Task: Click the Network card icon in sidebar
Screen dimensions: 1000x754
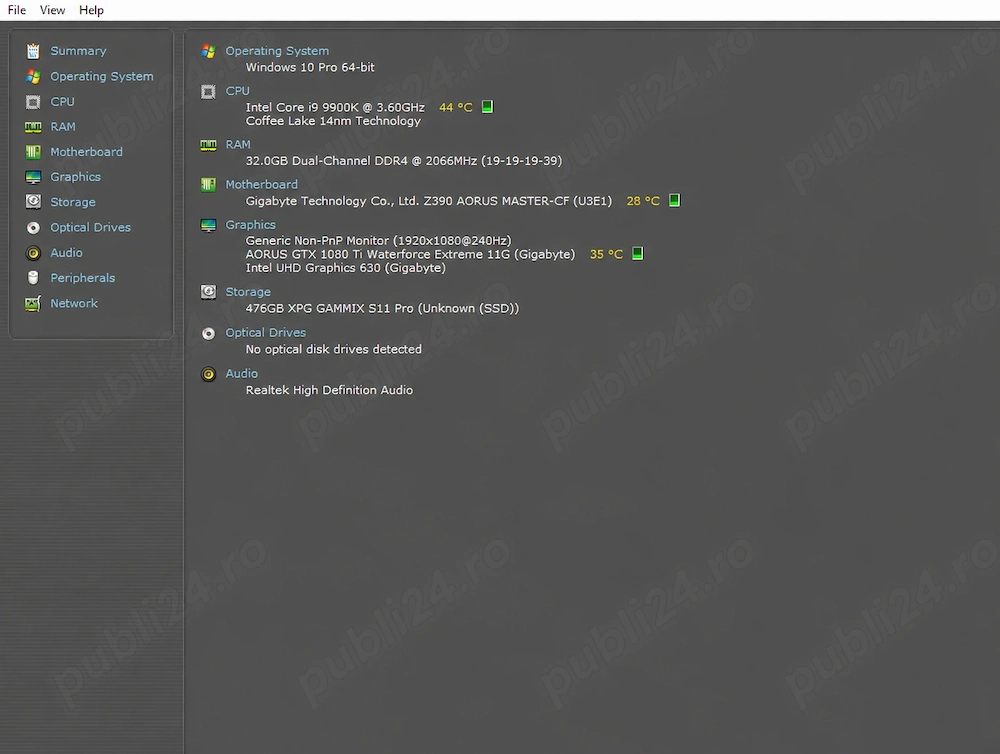Action: pyautogui.click(x=33, y=304)
